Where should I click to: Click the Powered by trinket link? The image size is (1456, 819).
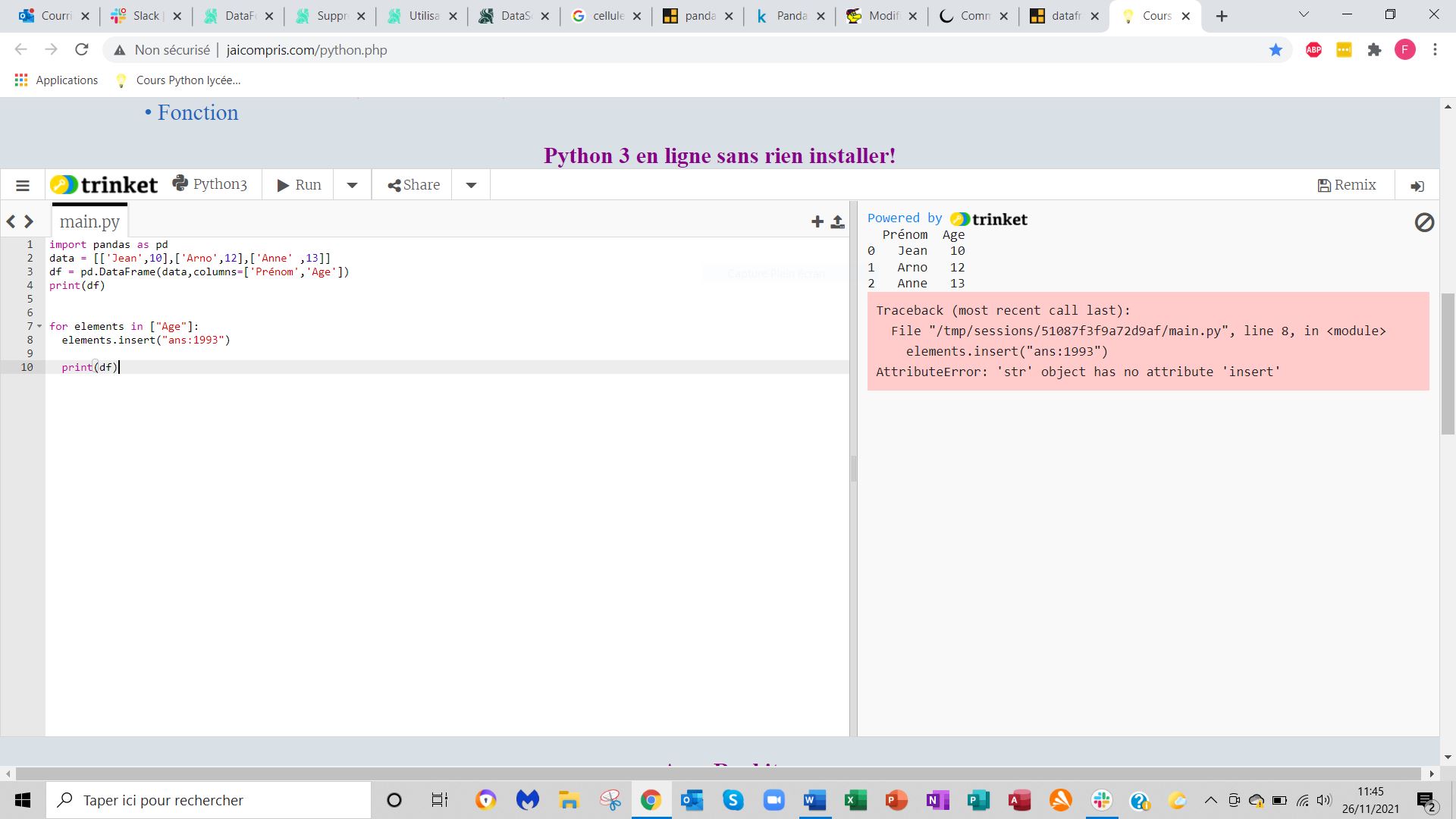point(947,219)
